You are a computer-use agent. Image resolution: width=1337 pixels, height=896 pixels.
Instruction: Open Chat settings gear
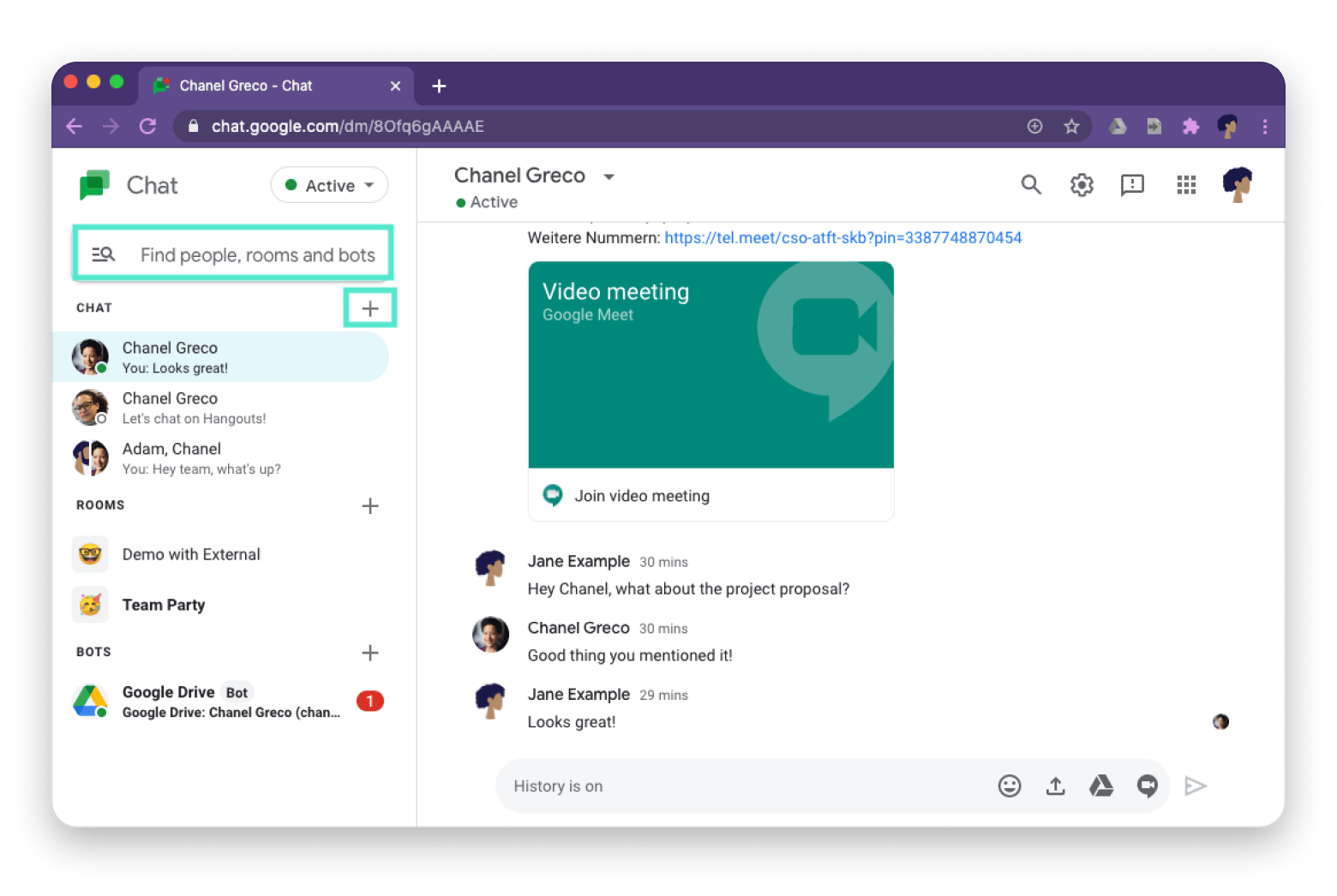coord(1082,184)
